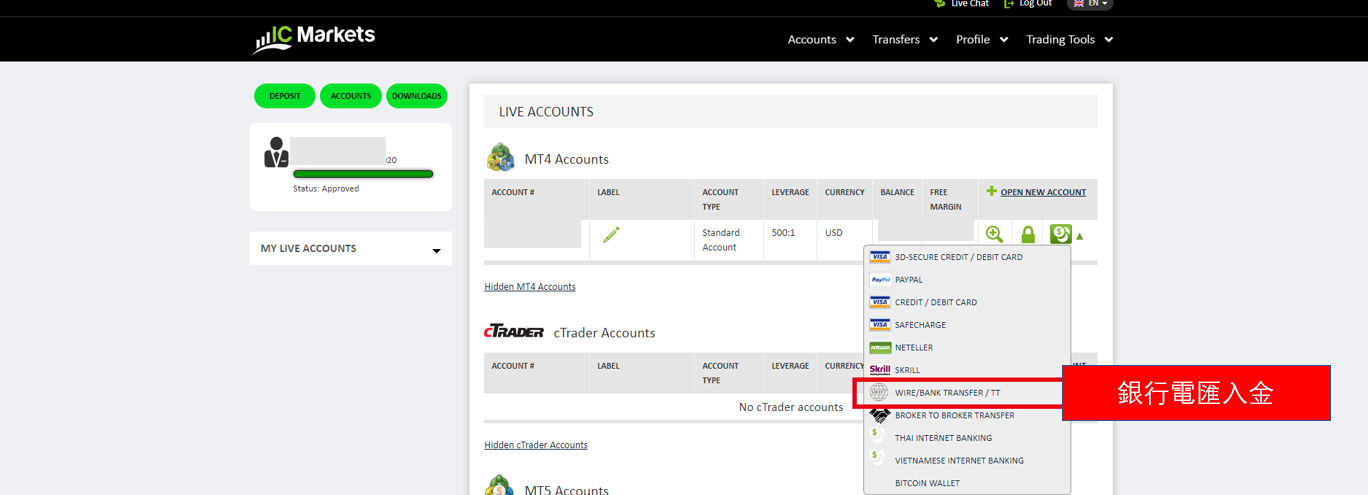The height and width of the screenshot is (495, 1368).
Task: Click the Visa icon beside SafeCharge
Action: [x=880, y=325]
